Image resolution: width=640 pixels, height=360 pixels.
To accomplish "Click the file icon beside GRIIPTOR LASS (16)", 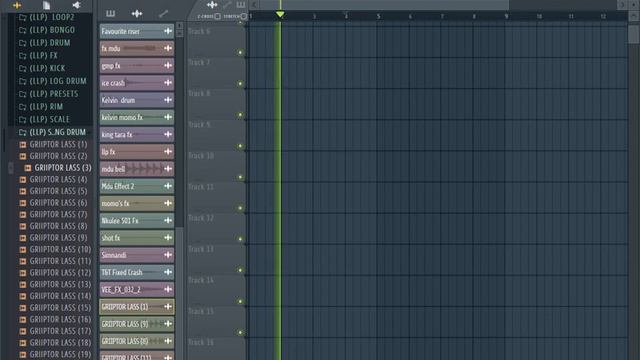I will [x=23, y=320].
